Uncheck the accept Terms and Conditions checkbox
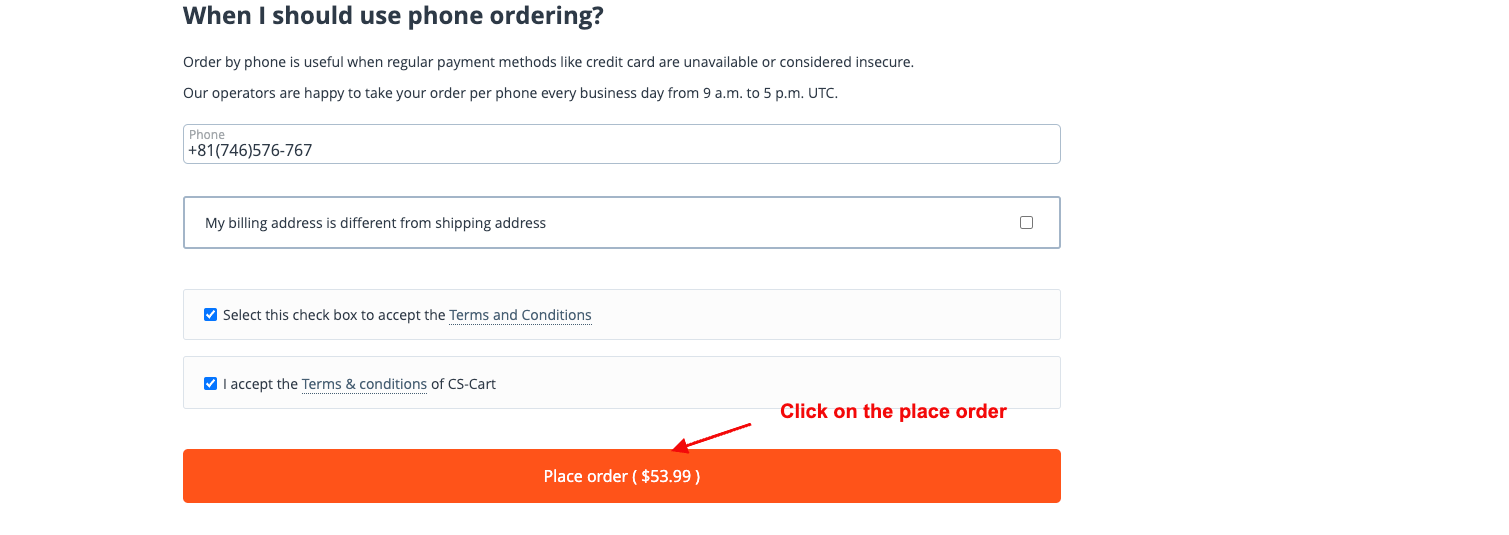Viewport: 1509px width, 535px height. [x=210, y=315]
